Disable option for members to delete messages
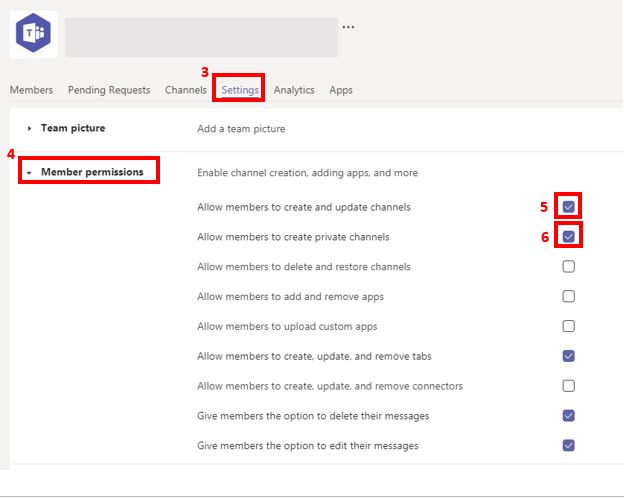 coord(568,416)
